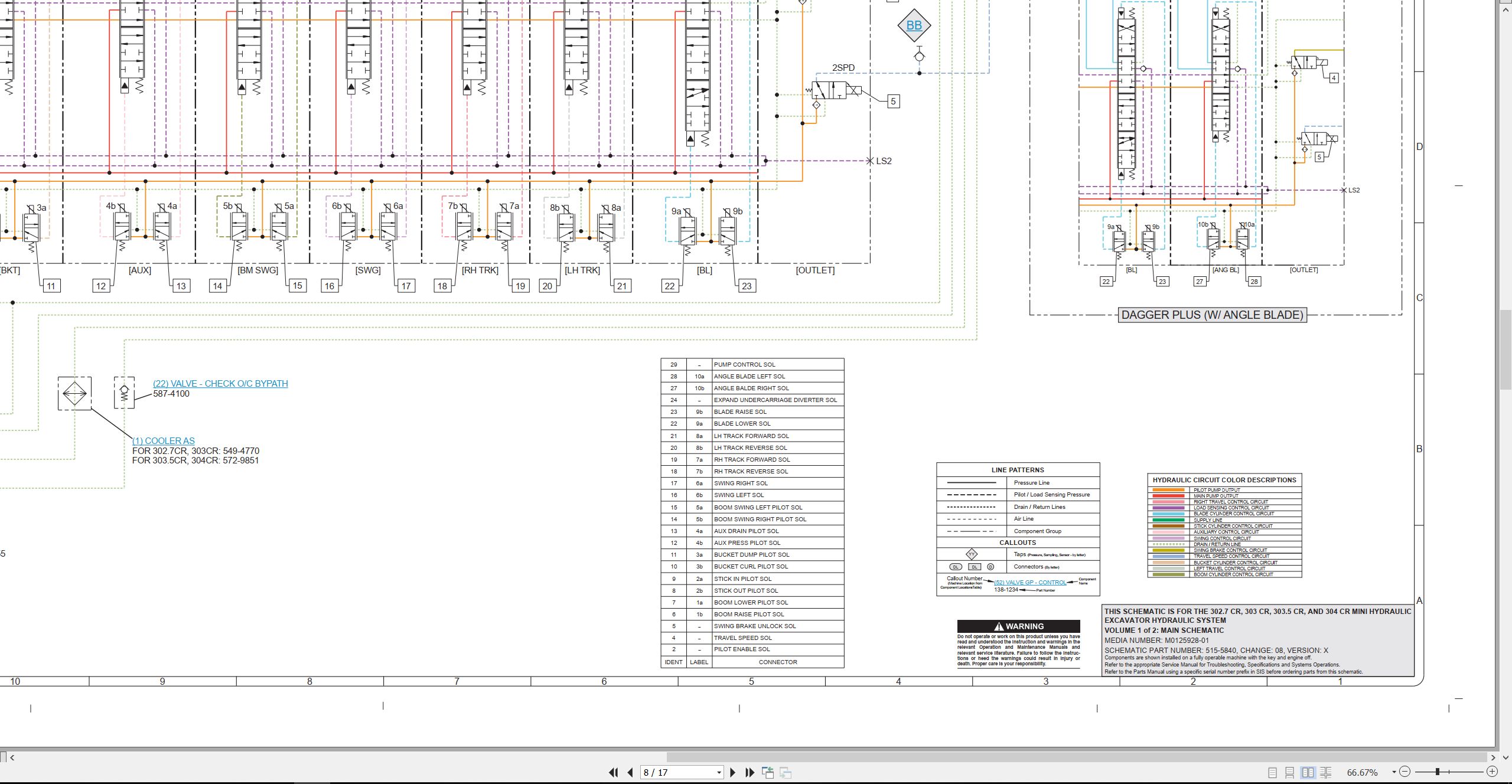The height and width of the screenshot is (784, 1512).
Task: Click the CONNECTOR column header
Action: point(778,662)
